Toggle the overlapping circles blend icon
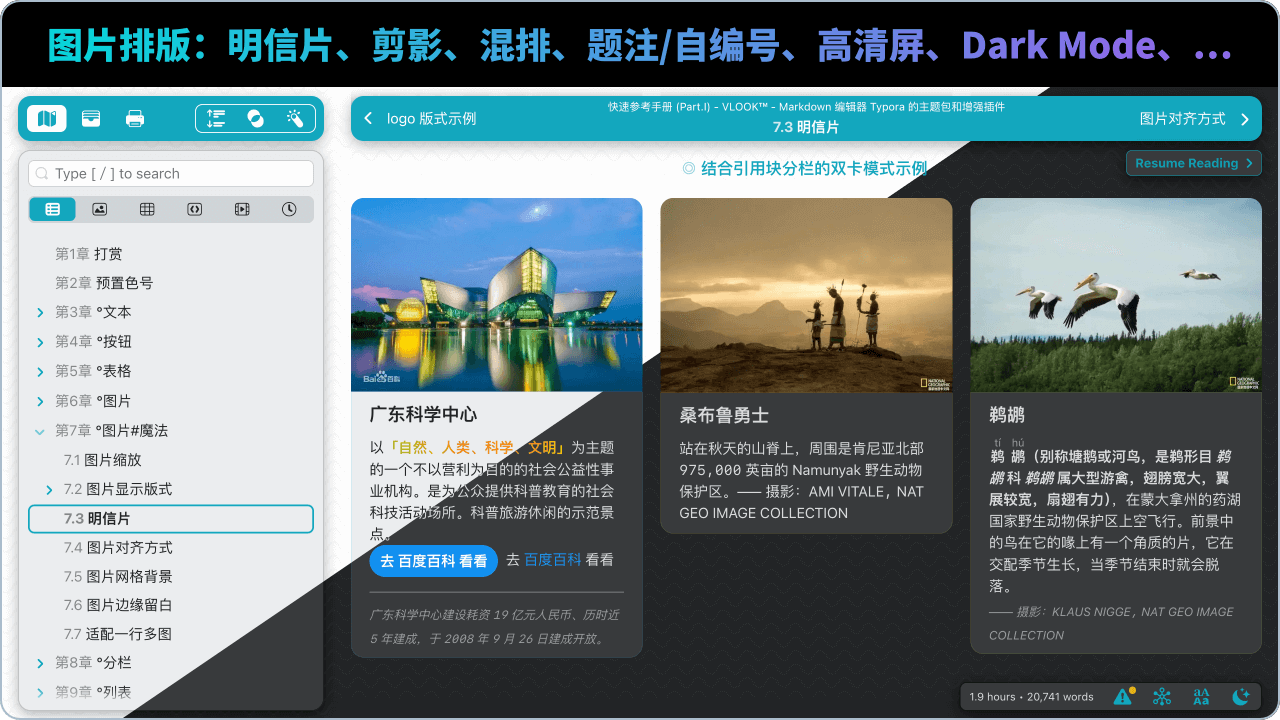1280x720 pixels. tap(255, 119)
